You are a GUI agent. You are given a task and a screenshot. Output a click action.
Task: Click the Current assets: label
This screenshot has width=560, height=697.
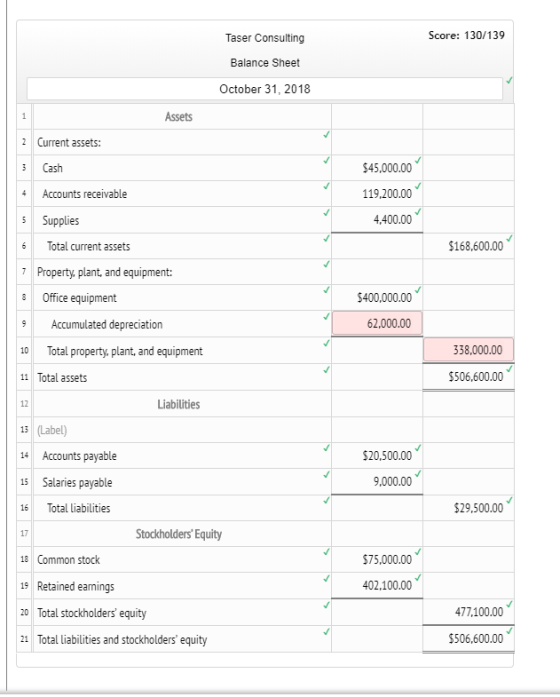69,142
